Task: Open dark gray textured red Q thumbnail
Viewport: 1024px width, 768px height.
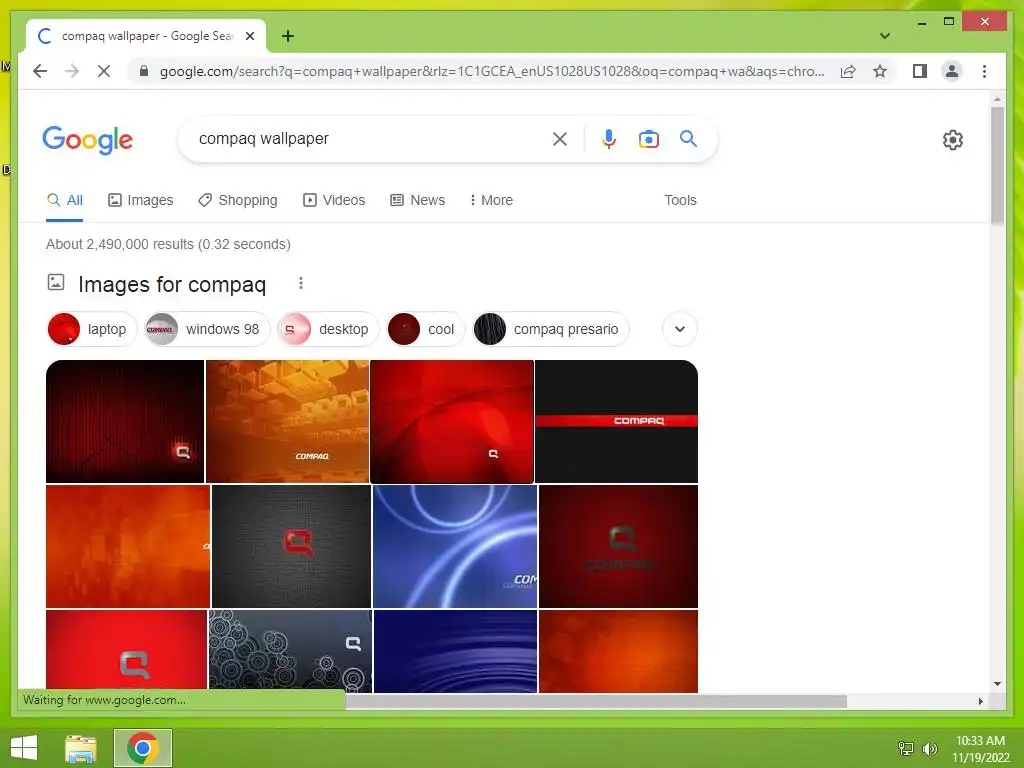Action: point(291,546)
